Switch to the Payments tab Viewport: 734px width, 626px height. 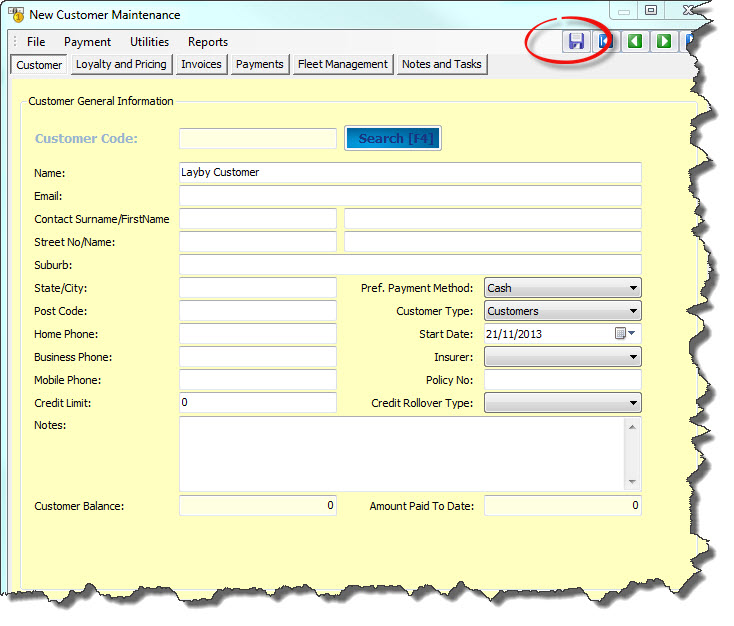[260, 64]
